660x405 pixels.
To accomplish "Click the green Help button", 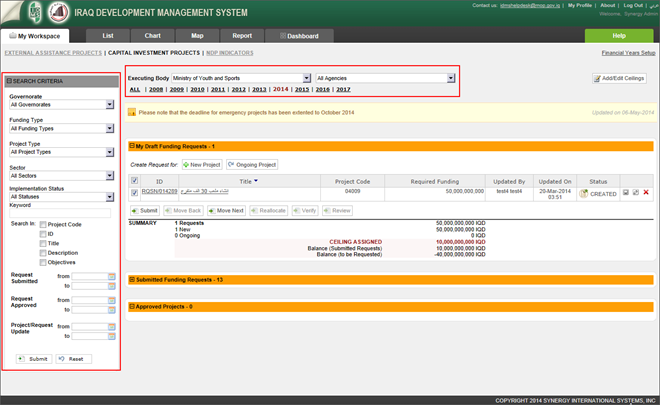I will pyautogui.click(x=619, y=36).
